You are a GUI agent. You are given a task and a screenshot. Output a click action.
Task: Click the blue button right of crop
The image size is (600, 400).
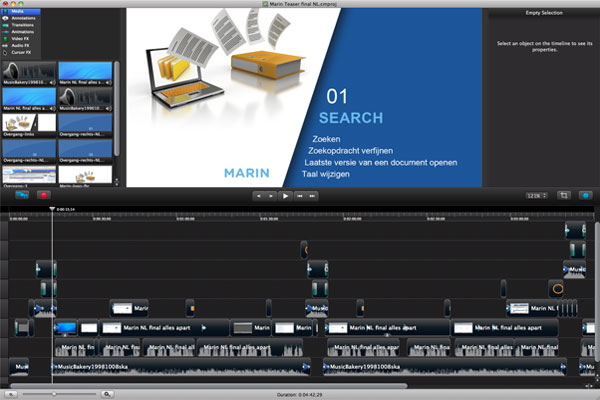586,196
